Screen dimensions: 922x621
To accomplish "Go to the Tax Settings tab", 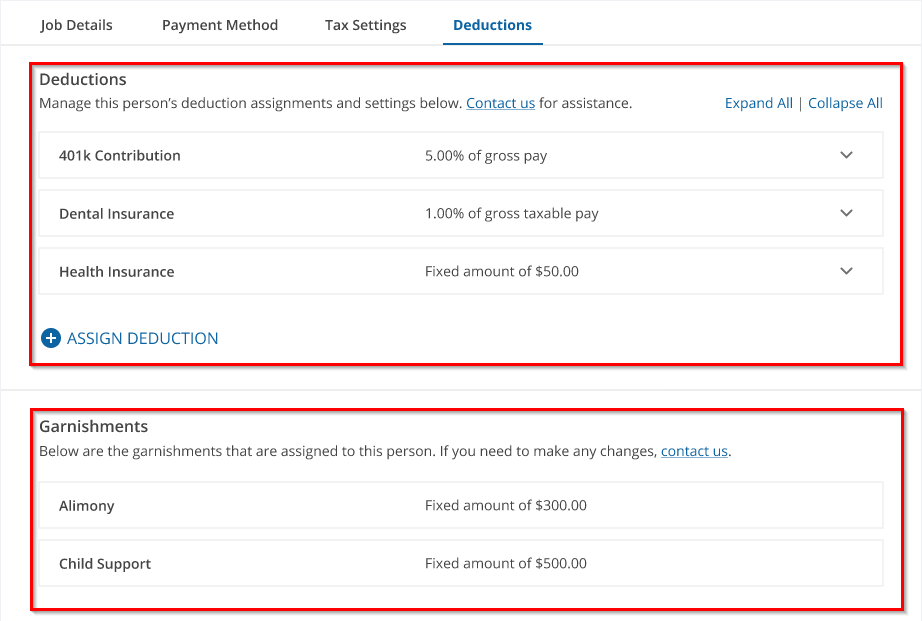I will [x=366, y=25].
